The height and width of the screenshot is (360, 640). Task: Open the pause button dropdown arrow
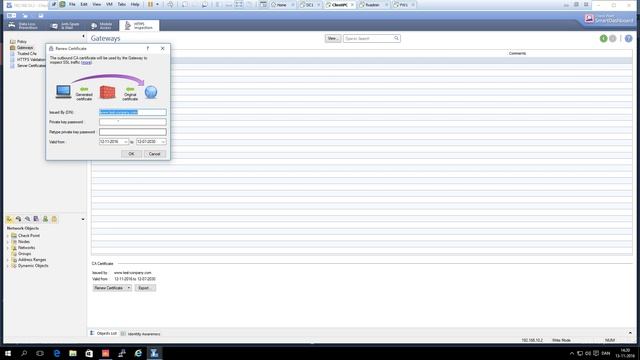point(157,4)
